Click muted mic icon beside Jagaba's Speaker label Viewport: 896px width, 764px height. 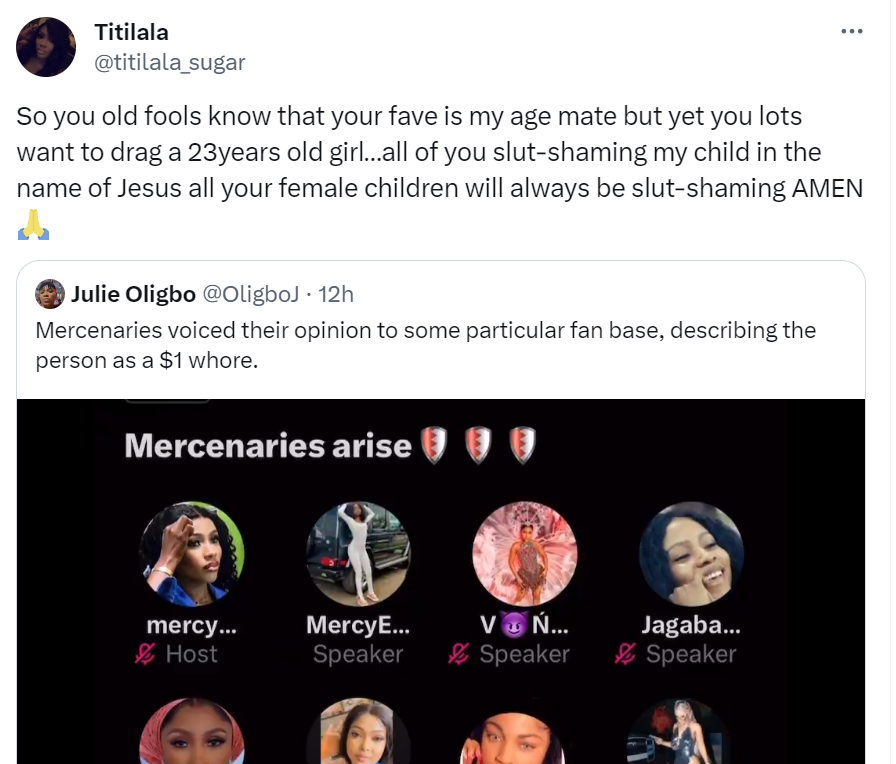[x=626, y=655]
